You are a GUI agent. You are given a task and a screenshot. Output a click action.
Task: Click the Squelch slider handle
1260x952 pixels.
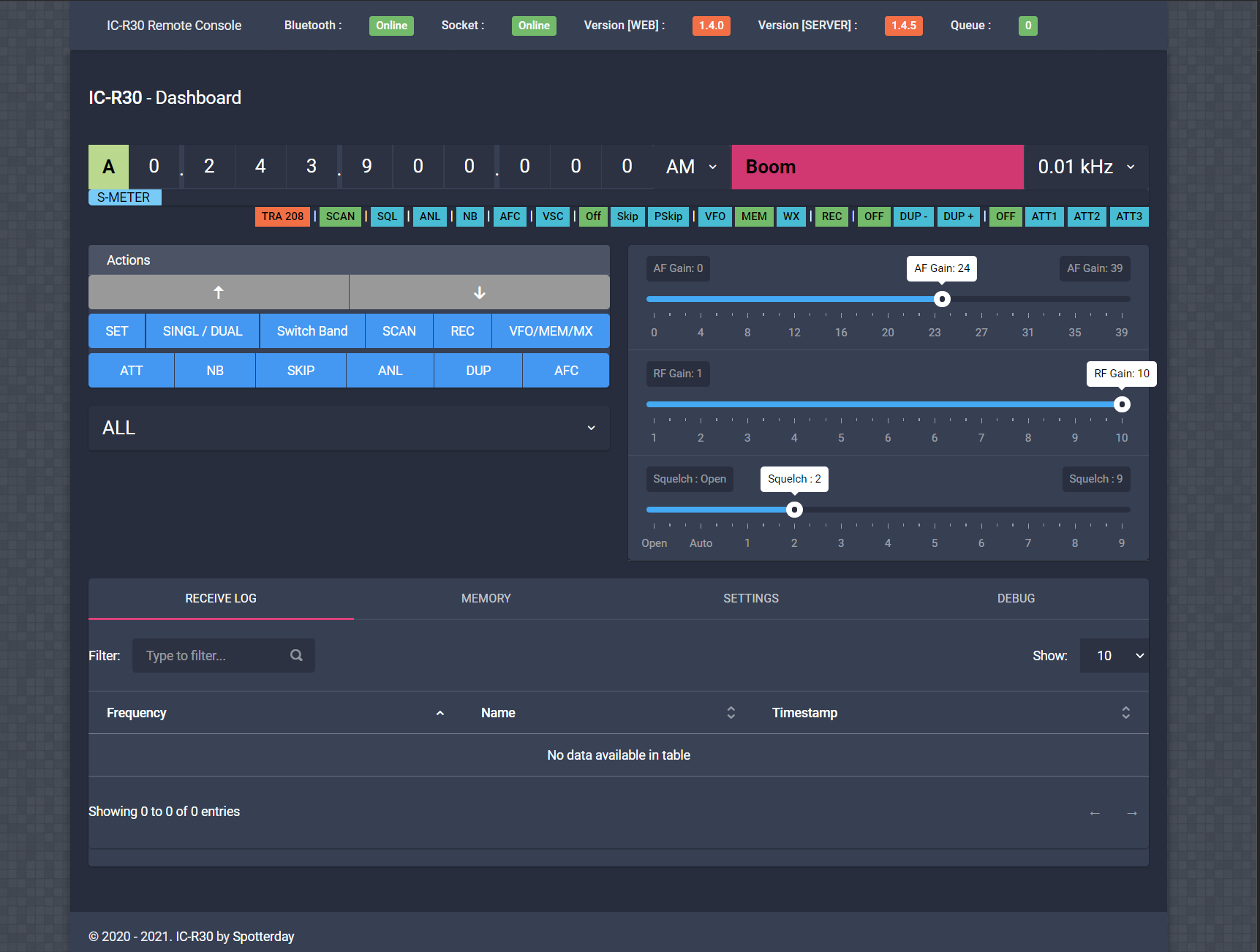794,509
